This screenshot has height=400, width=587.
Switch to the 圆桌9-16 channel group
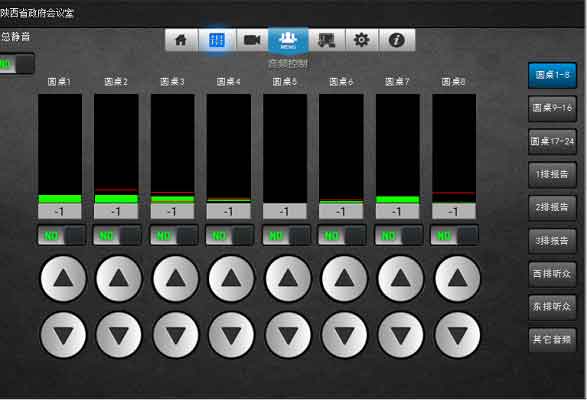tap(552, 109)
